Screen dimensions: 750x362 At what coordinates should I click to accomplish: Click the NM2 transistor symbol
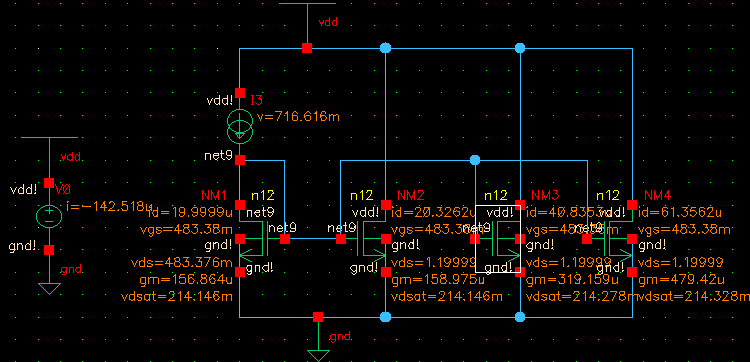pyautogui.click(x=367, y=238)
